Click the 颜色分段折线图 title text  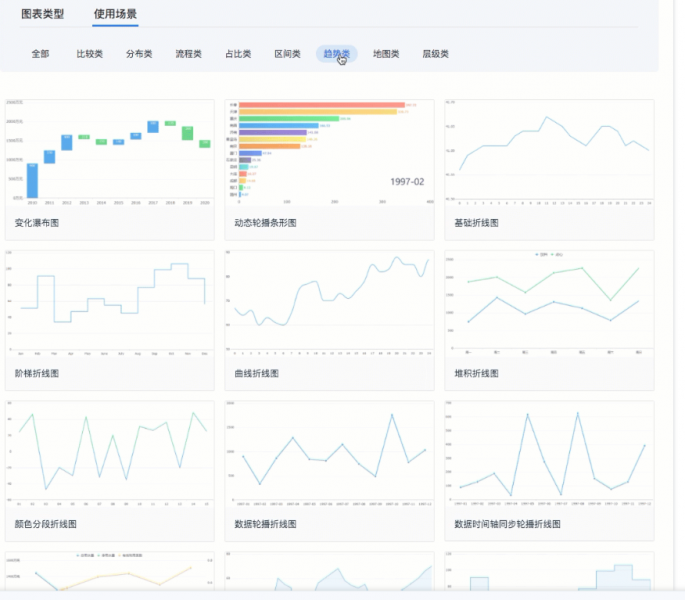[x=45, y=524]
